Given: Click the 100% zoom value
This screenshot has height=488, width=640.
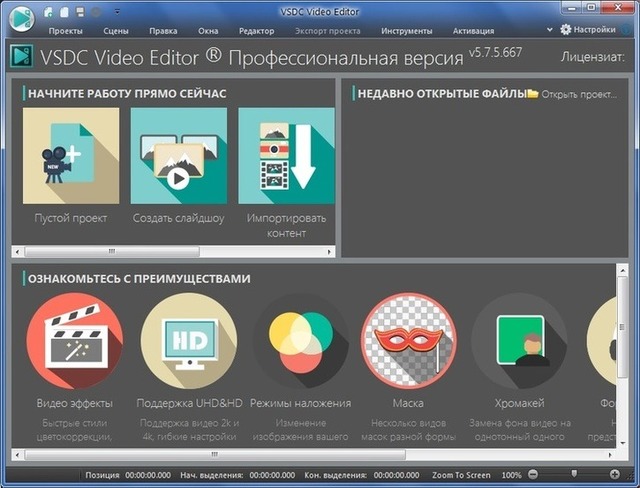Looking at the screenshot, I should [x=511, y=475].
